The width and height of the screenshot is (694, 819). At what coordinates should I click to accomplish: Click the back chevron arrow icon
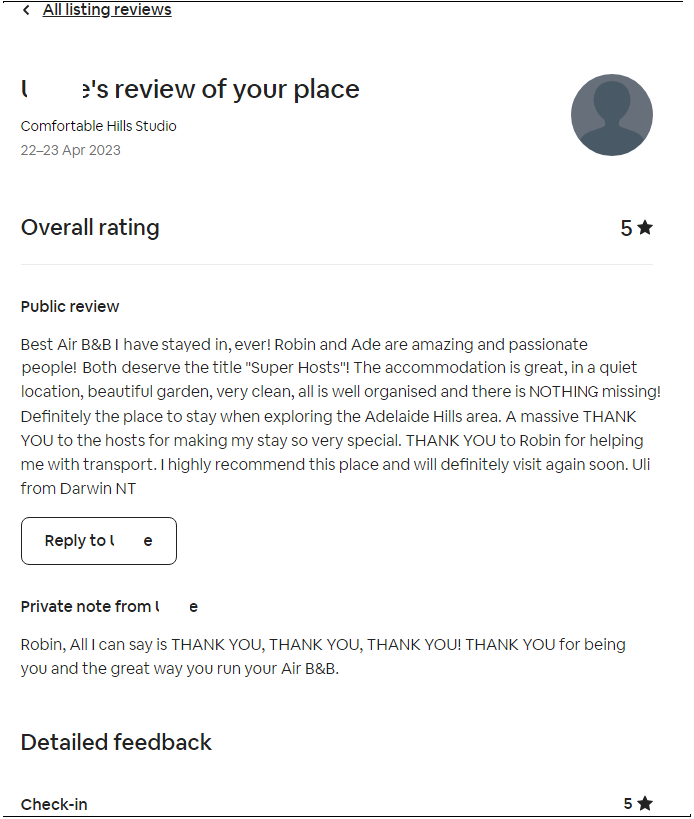click(26, 10)
